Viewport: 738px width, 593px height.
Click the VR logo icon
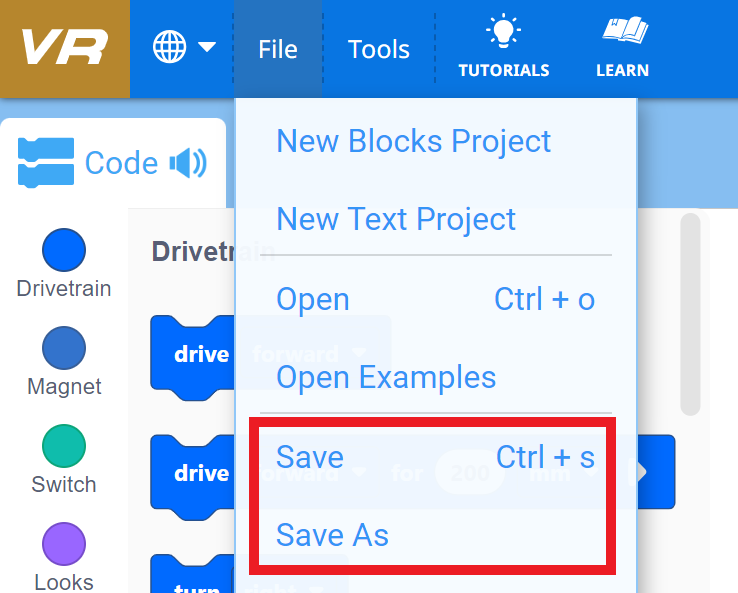click(x=64, y=48)
